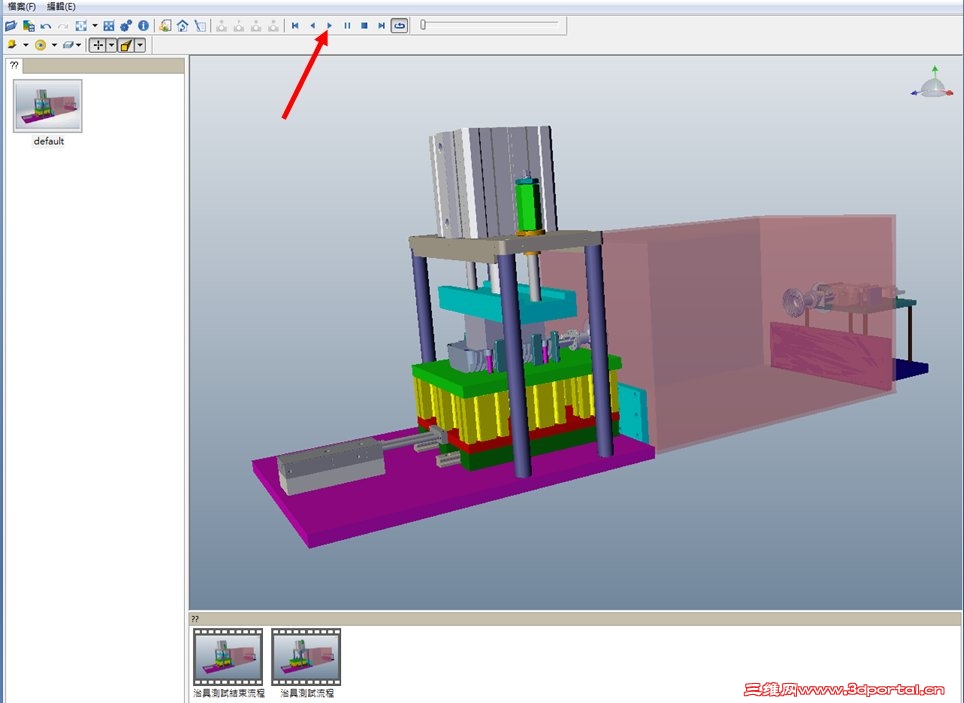Return to the home view icon
The width and height of the screenshot is (964, 703).
(x=183, y=26)
